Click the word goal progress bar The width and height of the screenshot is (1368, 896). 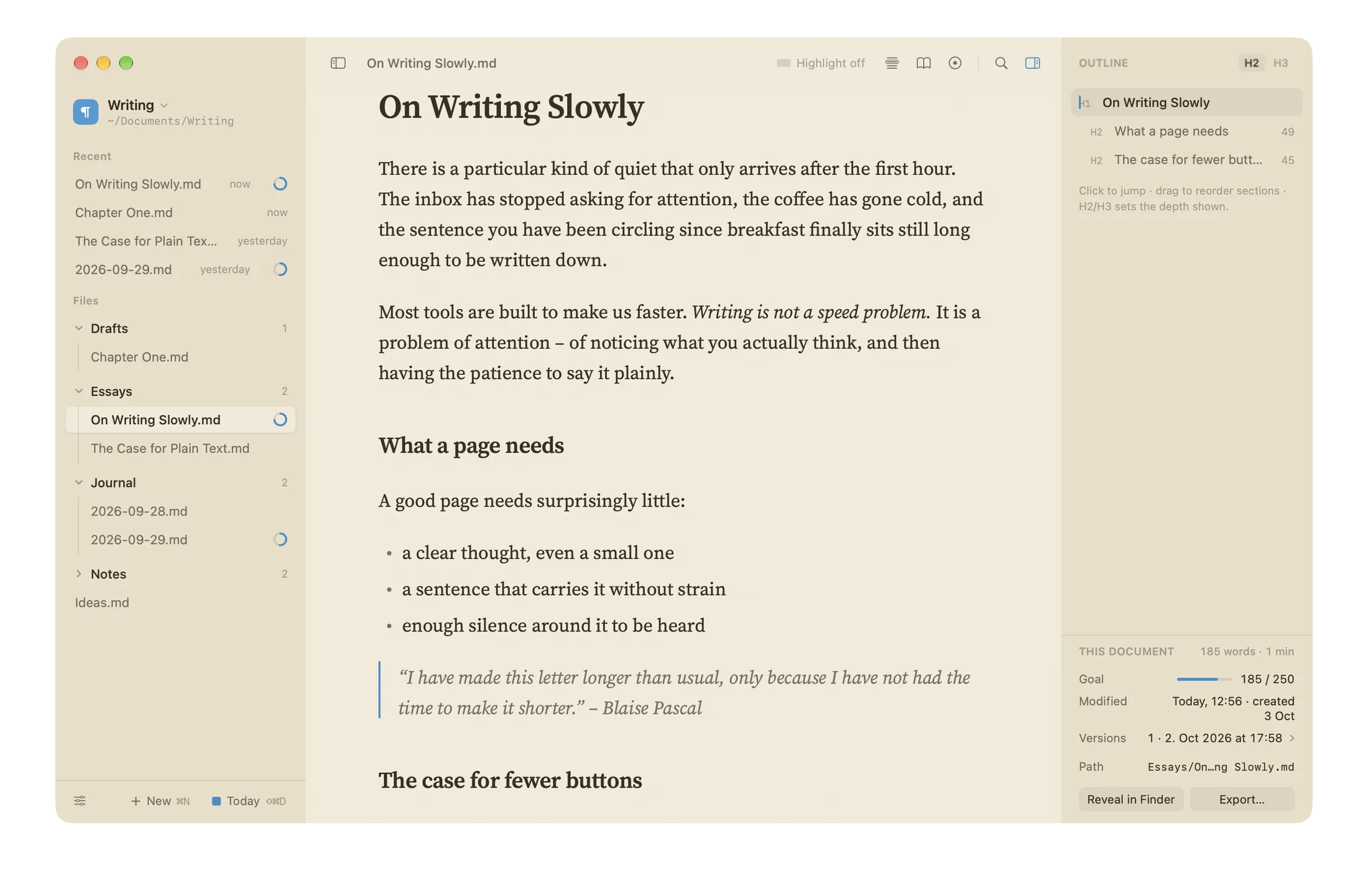(x=1204, y=679)
